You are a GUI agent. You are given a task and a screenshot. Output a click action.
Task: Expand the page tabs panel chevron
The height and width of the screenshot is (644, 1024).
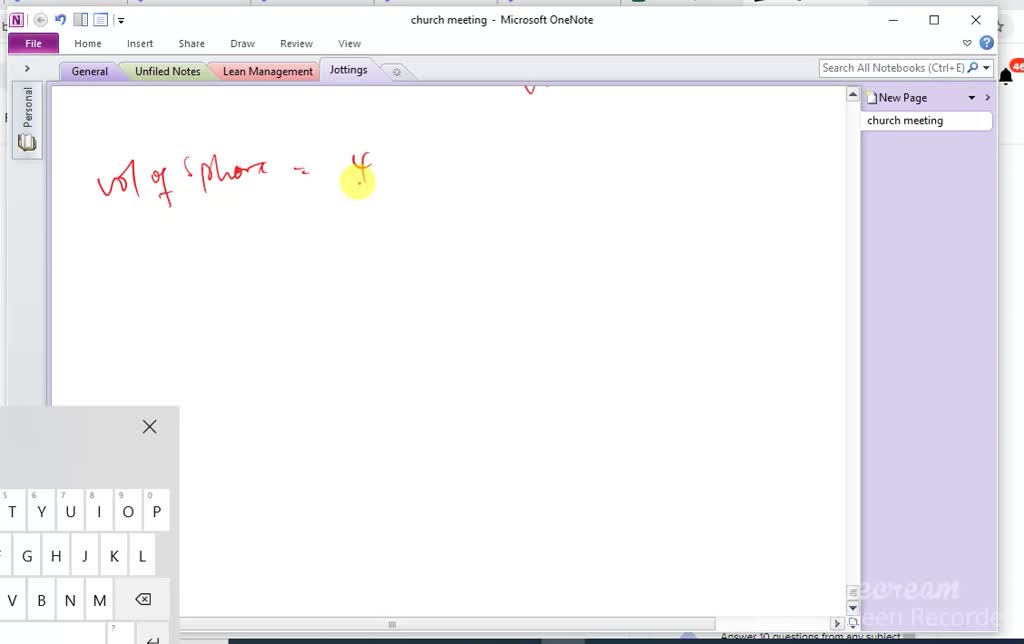pos(987,98)
